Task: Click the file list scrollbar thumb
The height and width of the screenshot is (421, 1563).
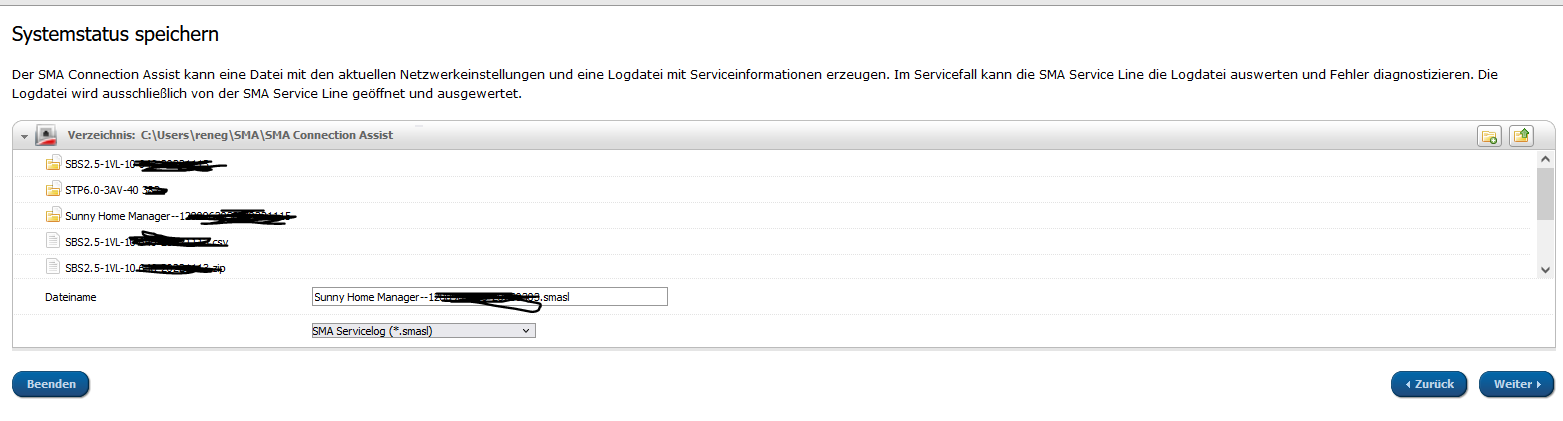Action: point(1546,193)
